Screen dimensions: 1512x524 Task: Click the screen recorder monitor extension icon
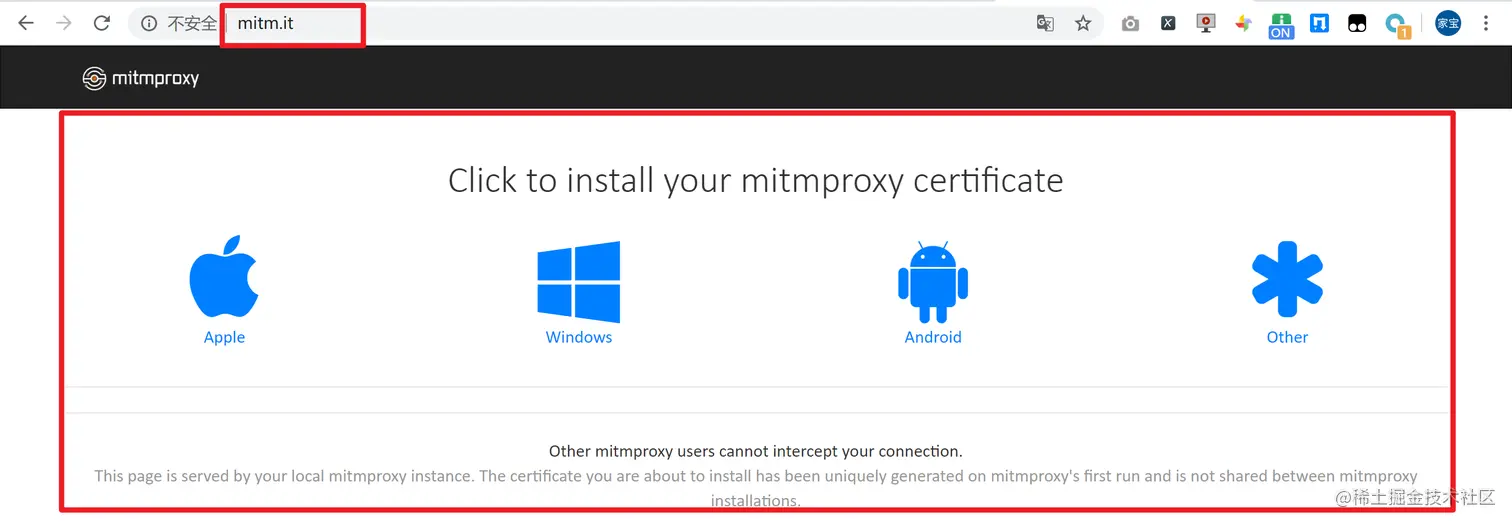point(1206,23)
